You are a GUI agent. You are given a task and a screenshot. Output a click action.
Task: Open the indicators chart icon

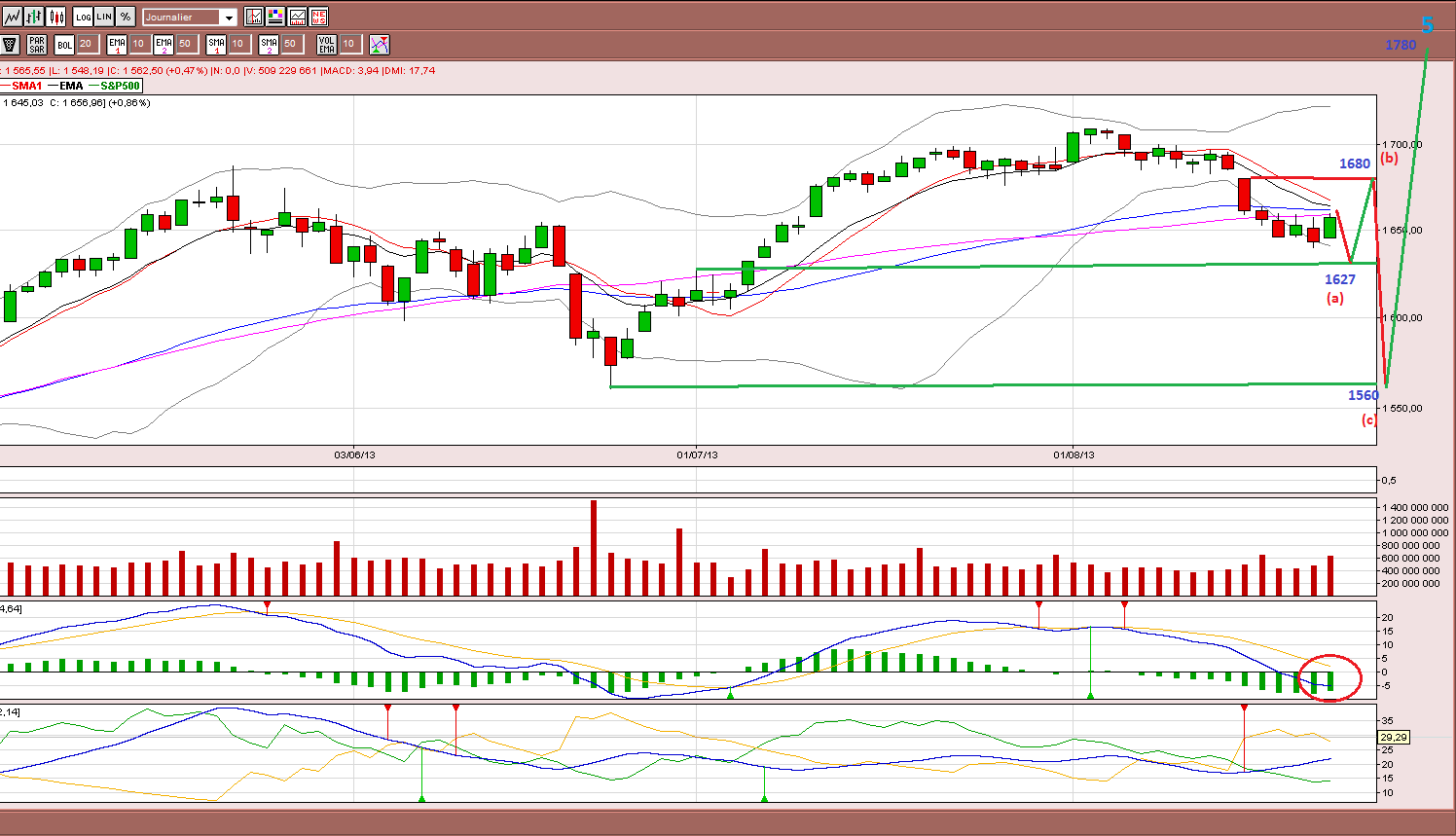pyautogui.click(x=297, y=17)
